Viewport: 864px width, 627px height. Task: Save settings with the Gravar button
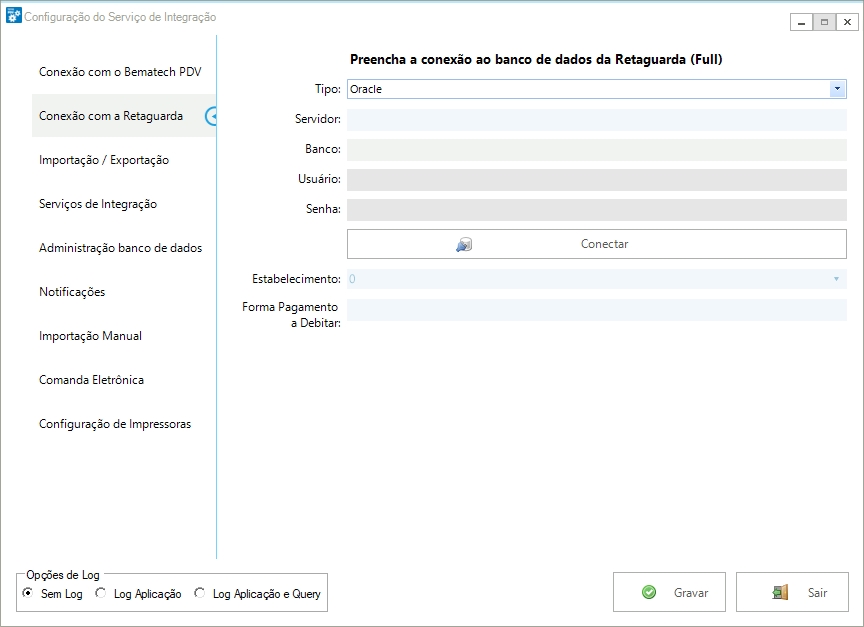point(669,592)
